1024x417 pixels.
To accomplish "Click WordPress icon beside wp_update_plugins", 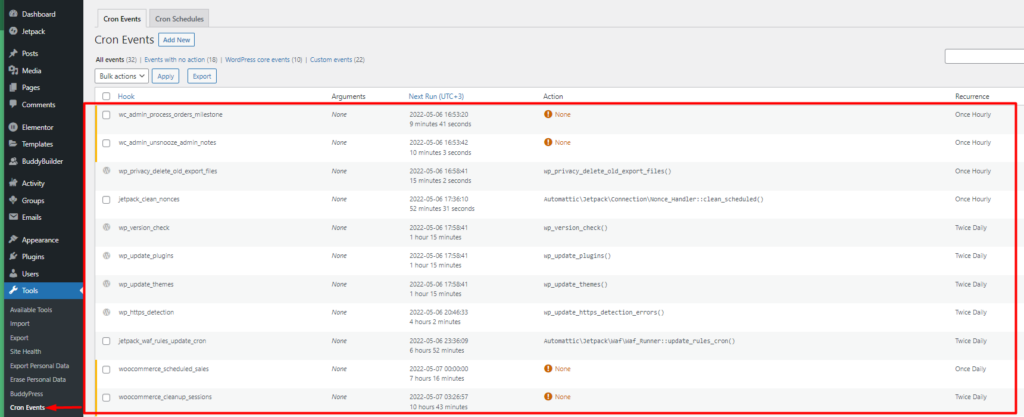I will (x=106, y=255).
